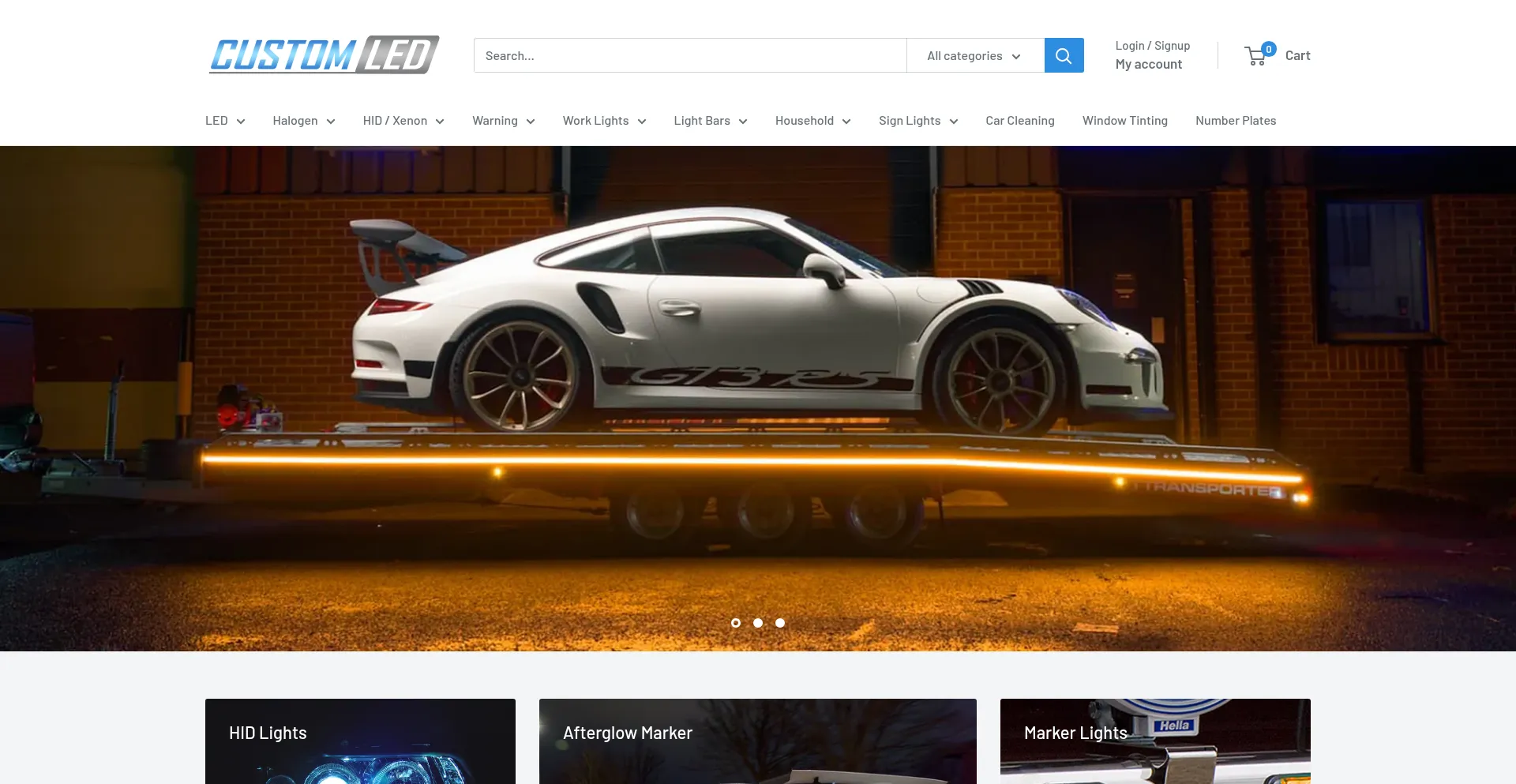
Task: Click the Login / Signup link
Action: pyautogui.click(x=1152, y=45)
